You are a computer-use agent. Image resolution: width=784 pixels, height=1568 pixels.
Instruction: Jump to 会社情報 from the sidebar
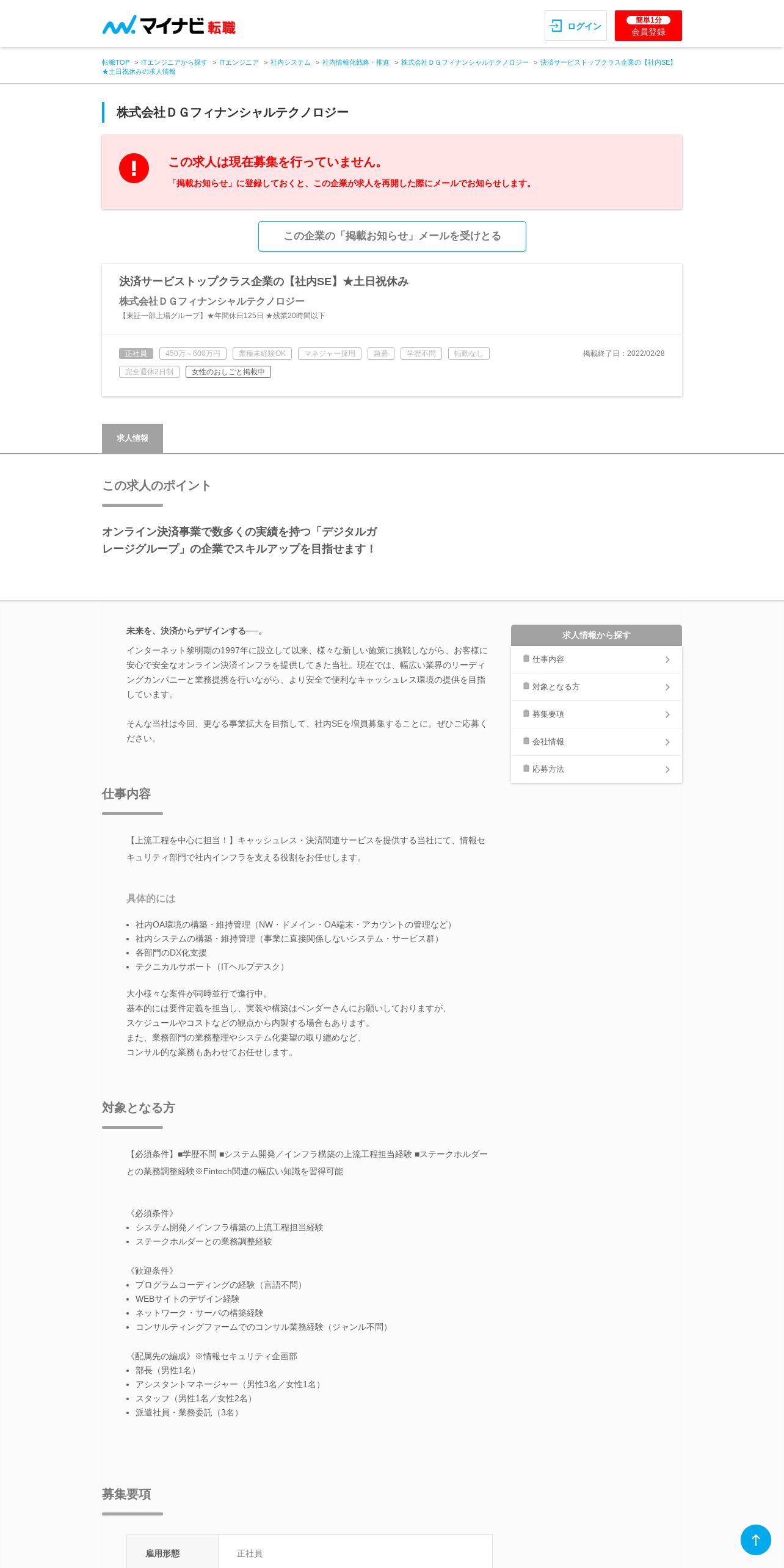point(596,742)
